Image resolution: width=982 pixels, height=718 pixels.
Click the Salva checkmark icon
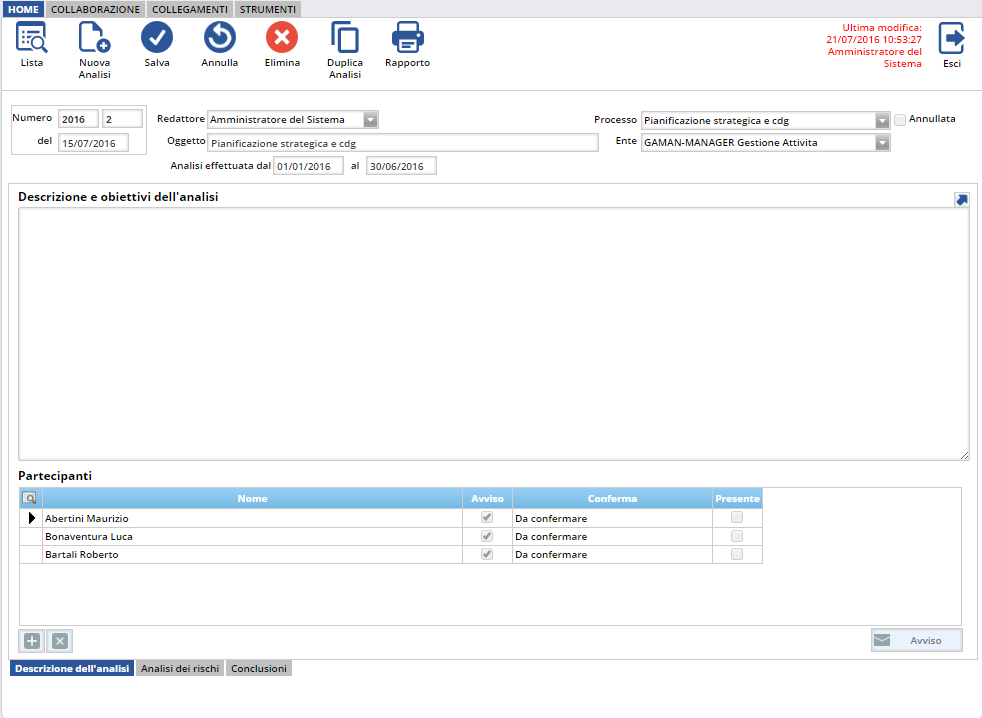tap(156, 38)
